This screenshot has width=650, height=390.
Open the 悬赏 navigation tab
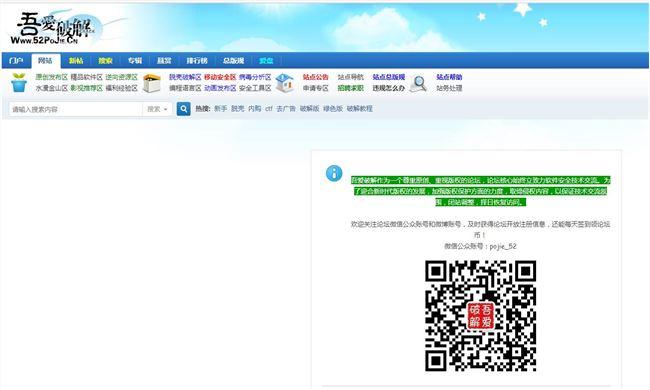pyautogui.click(x=164, y=61)
